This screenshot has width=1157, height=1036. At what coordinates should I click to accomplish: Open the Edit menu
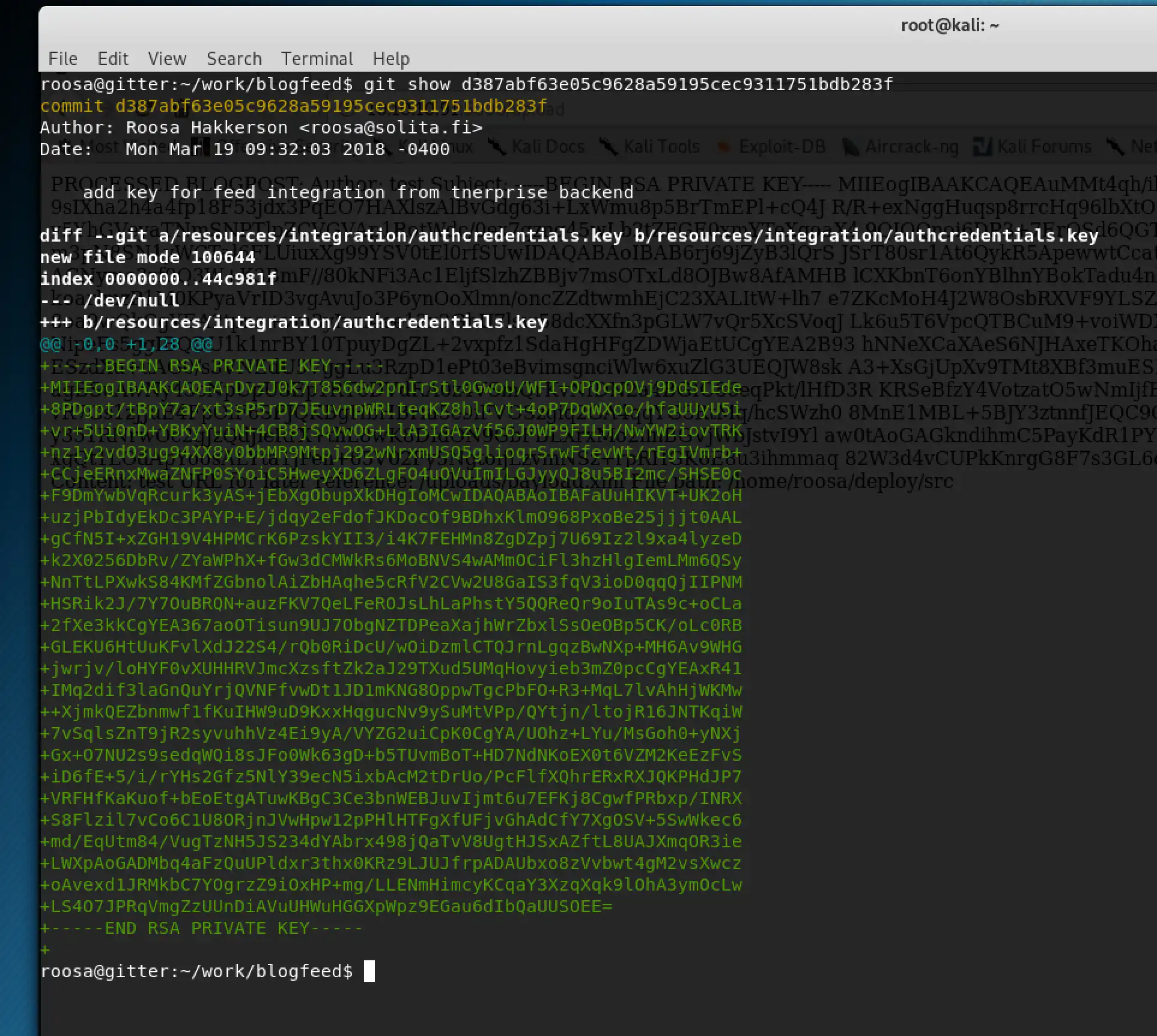click(x=113, y=58)
